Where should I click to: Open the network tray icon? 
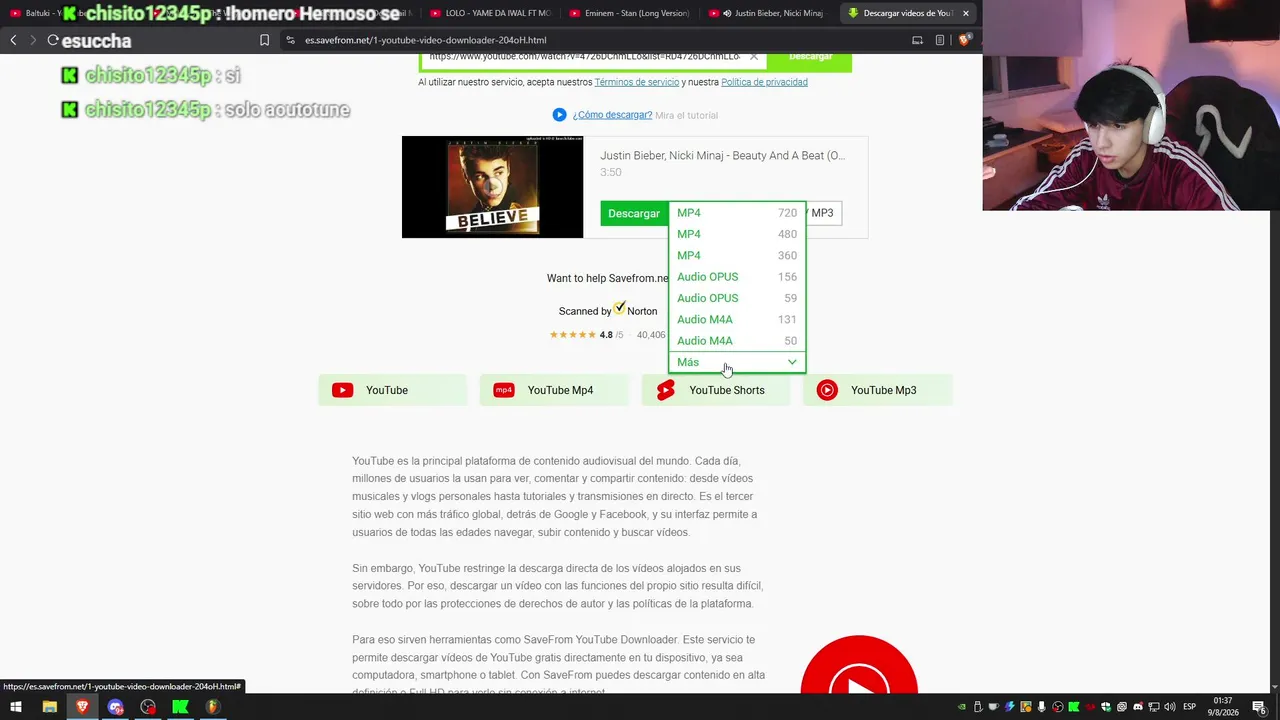[1154, 707]
